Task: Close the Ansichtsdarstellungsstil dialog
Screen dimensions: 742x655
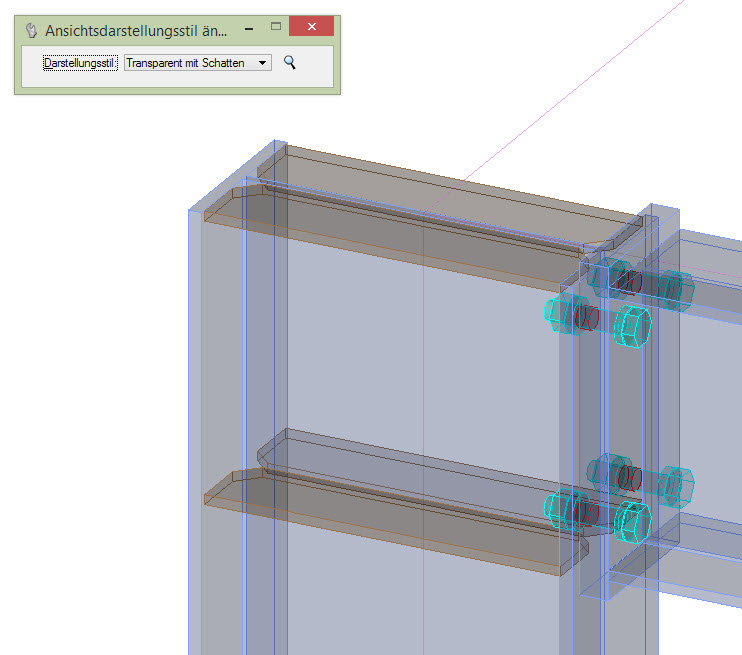Action: 311,27
